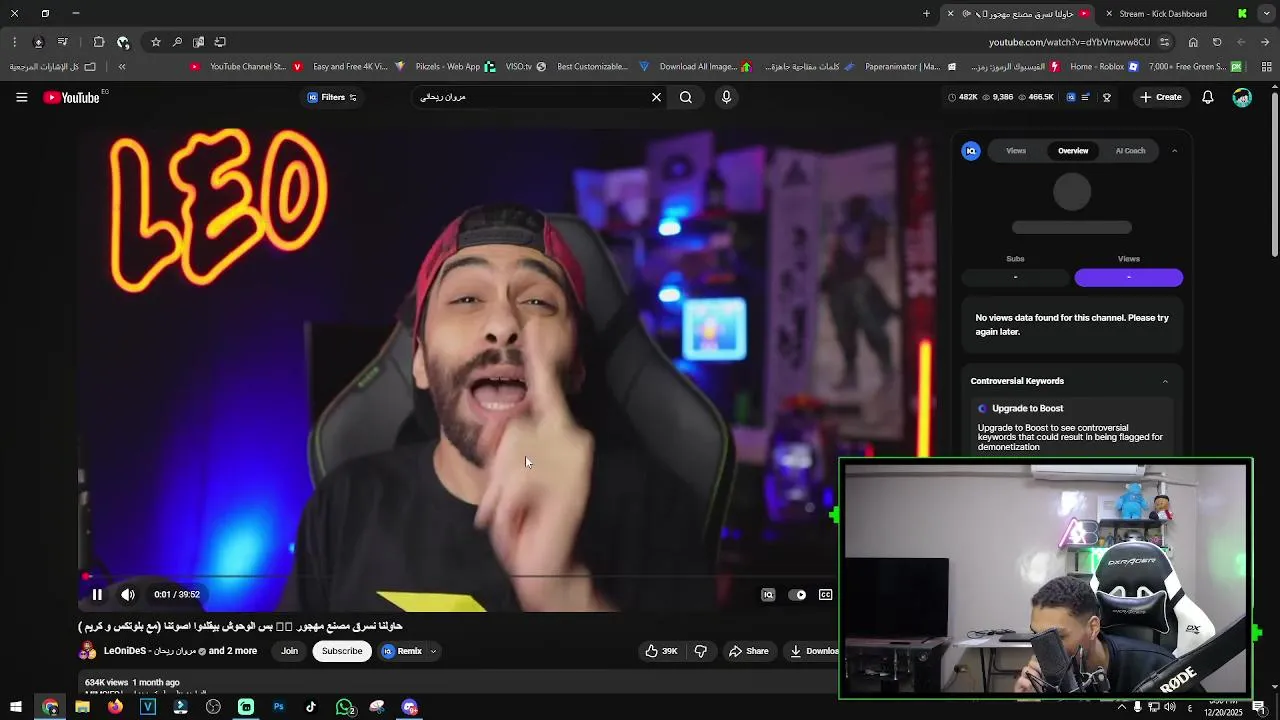Open the media controls toolbar icon
This screenshot has height=720, width=1280.
pos(62,42)
